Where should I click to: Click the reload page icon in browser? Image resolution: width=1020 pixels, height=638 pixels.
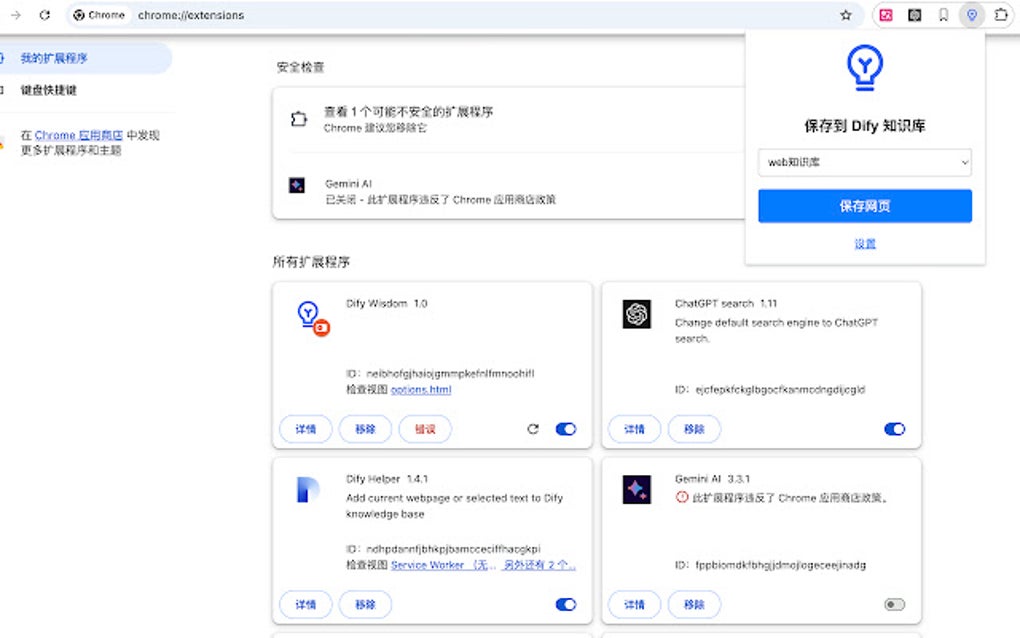[x=42, y=15]
